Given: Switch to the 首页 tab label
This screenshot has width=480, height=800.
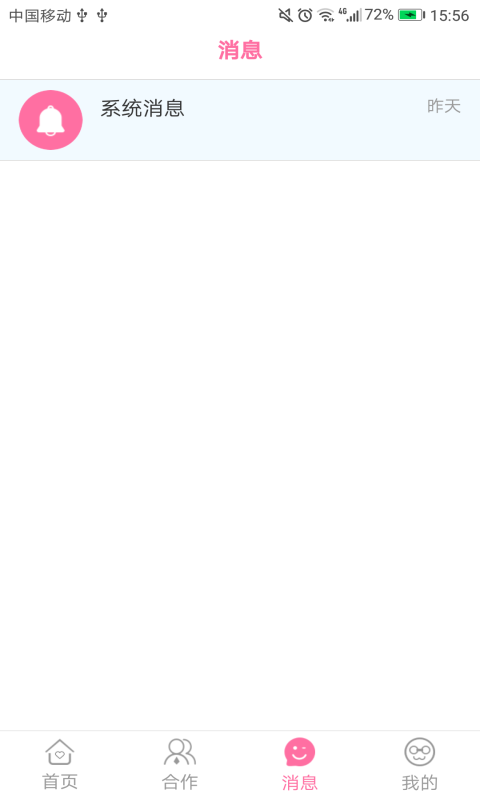Looking at the screenshot, I should pyautogui.click(x=60, y=782).
